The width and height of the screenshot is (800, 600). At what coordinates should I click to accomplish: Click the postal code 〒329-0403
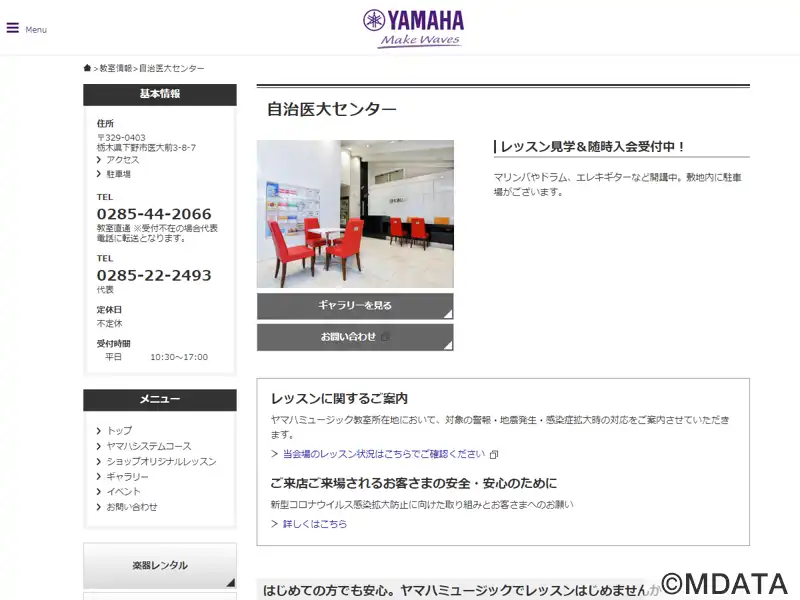[121, 138]
